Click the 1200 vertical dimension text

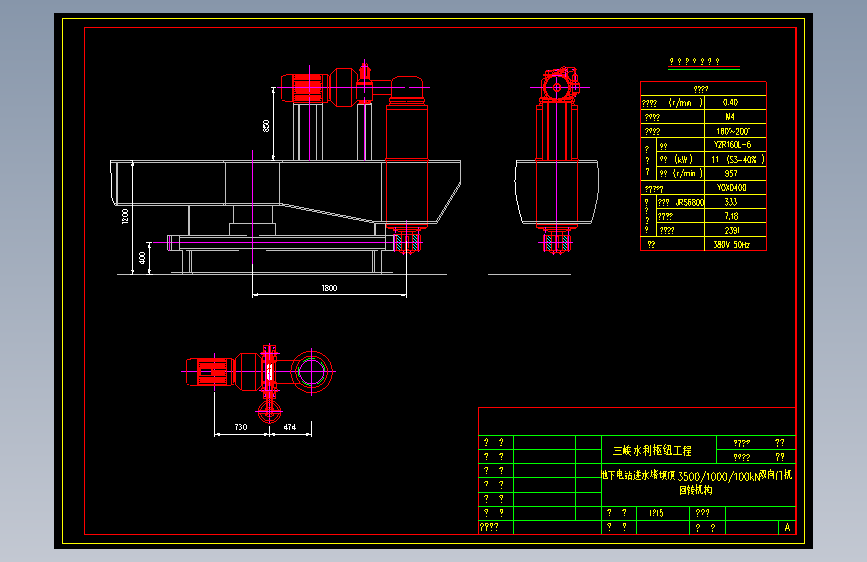[x=126, y=216]
